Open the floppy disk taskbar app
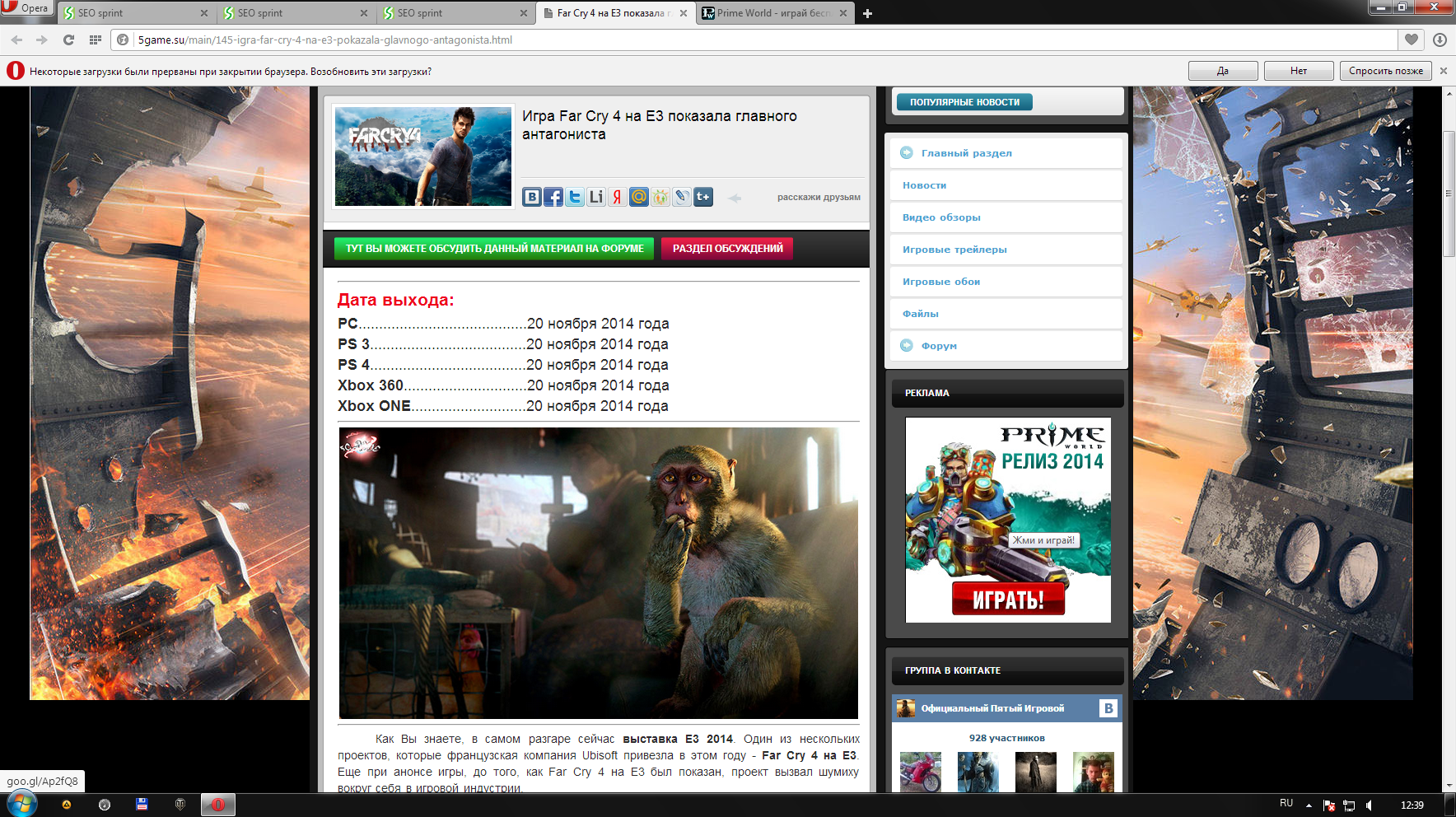 click(142, 805)
